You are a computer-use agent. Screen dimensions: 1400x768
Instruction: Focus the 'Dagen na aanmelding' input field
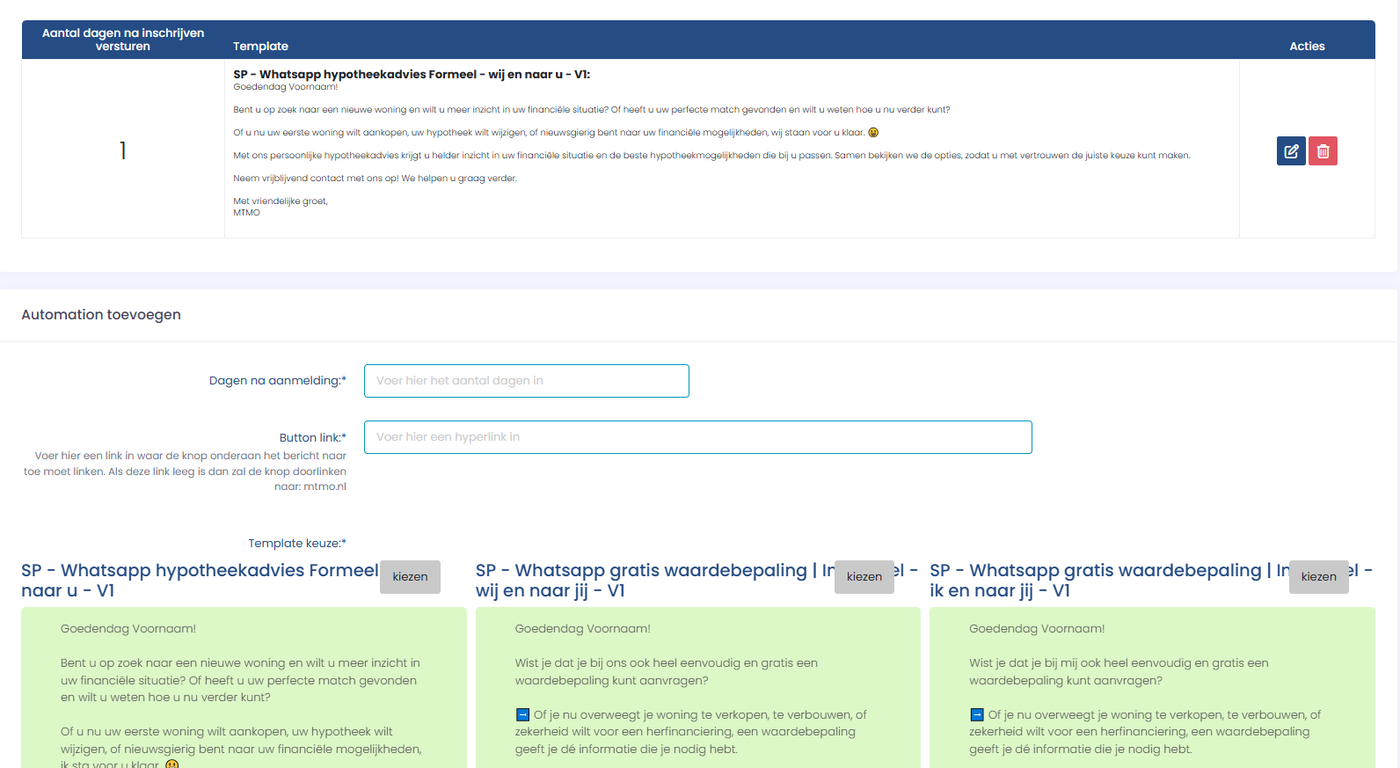coord(526,381)
